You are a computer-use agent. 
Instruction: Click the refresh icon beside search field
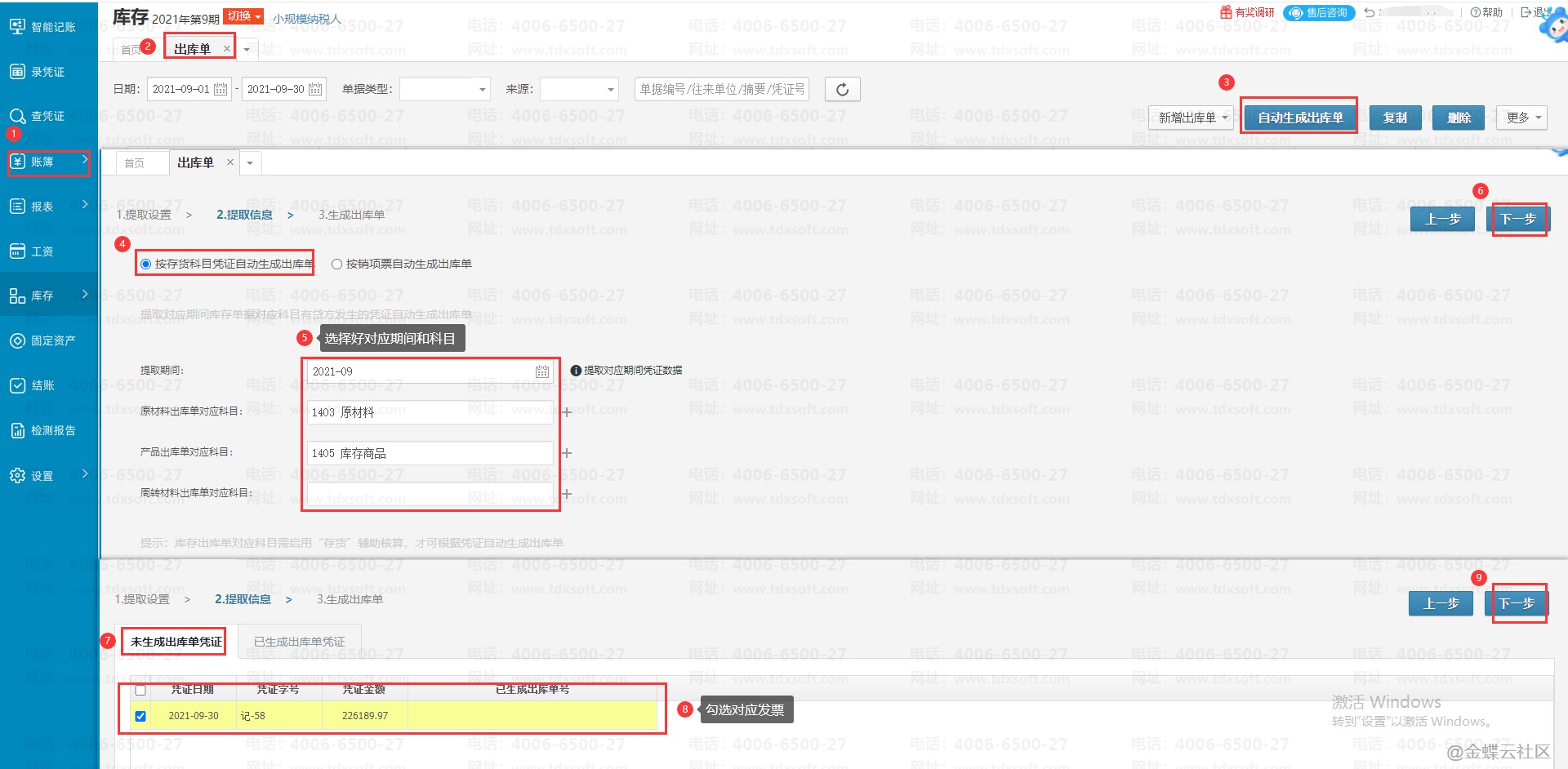click(x=842, y=89)
